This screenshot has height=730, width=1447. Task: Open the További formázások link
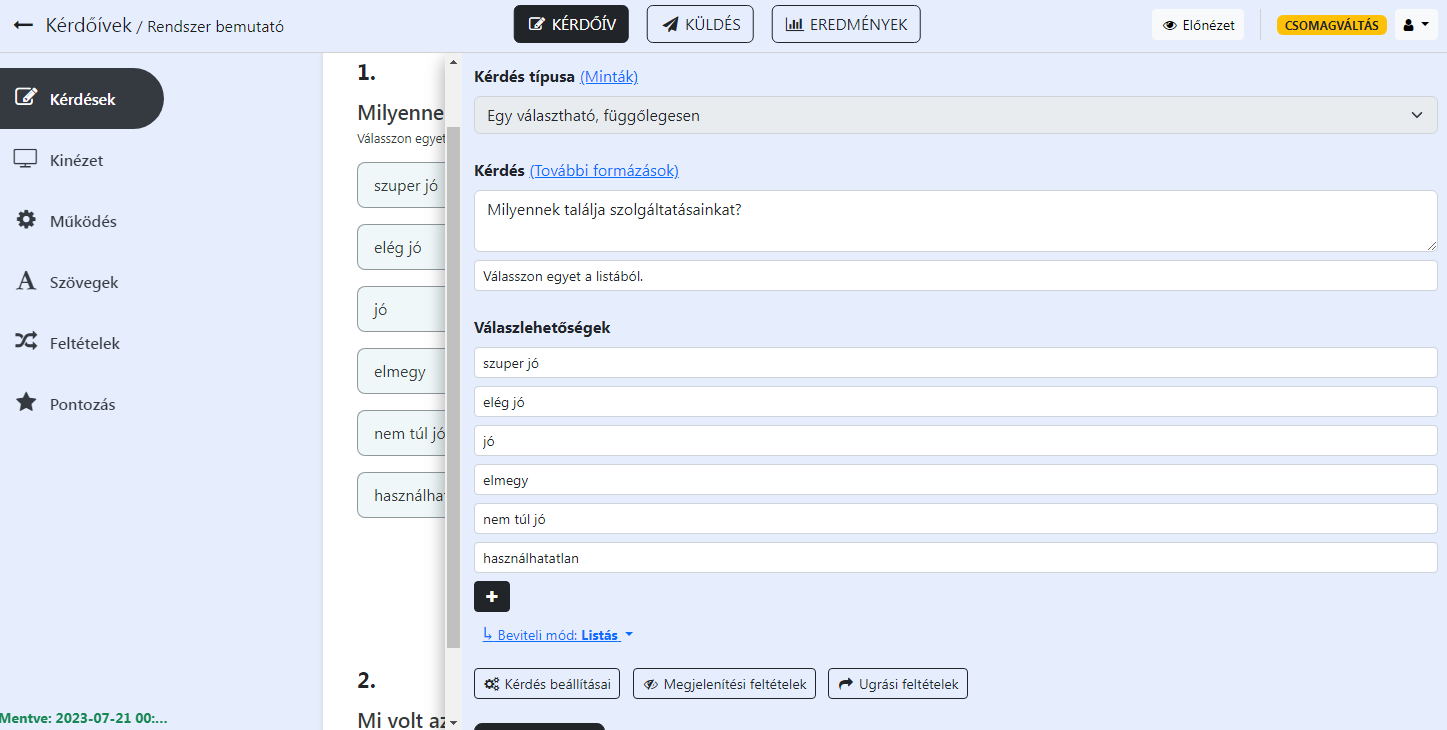[604, 170]
